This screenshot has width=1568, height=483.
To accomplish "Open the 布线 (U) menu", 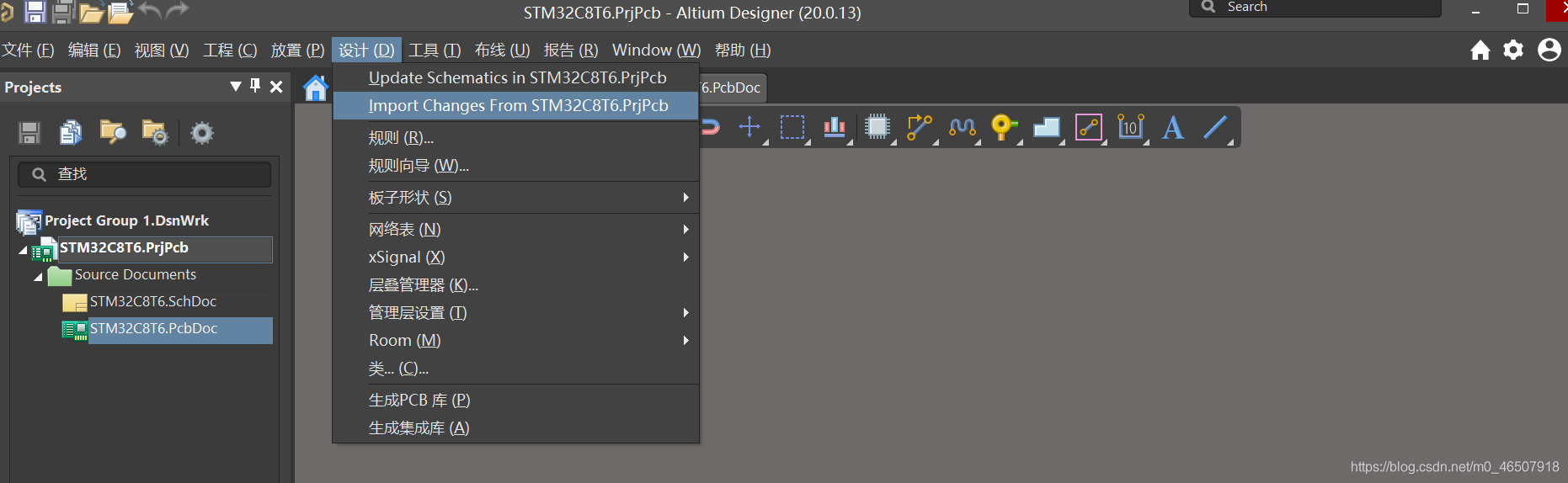I will [502, 50].
